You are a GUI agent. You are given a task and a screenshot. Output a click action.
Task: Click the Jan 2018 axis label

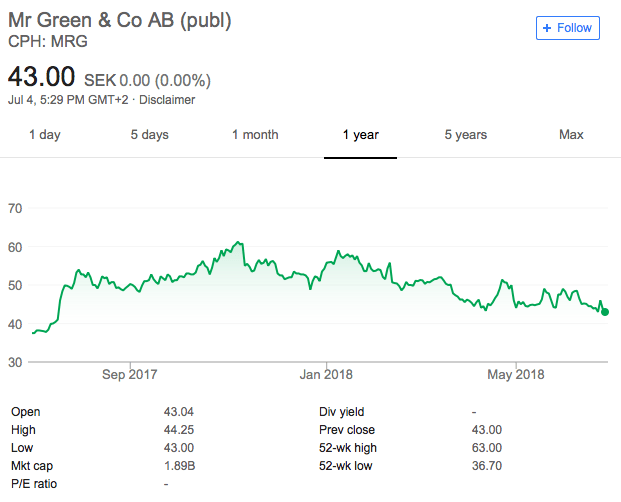326,375
